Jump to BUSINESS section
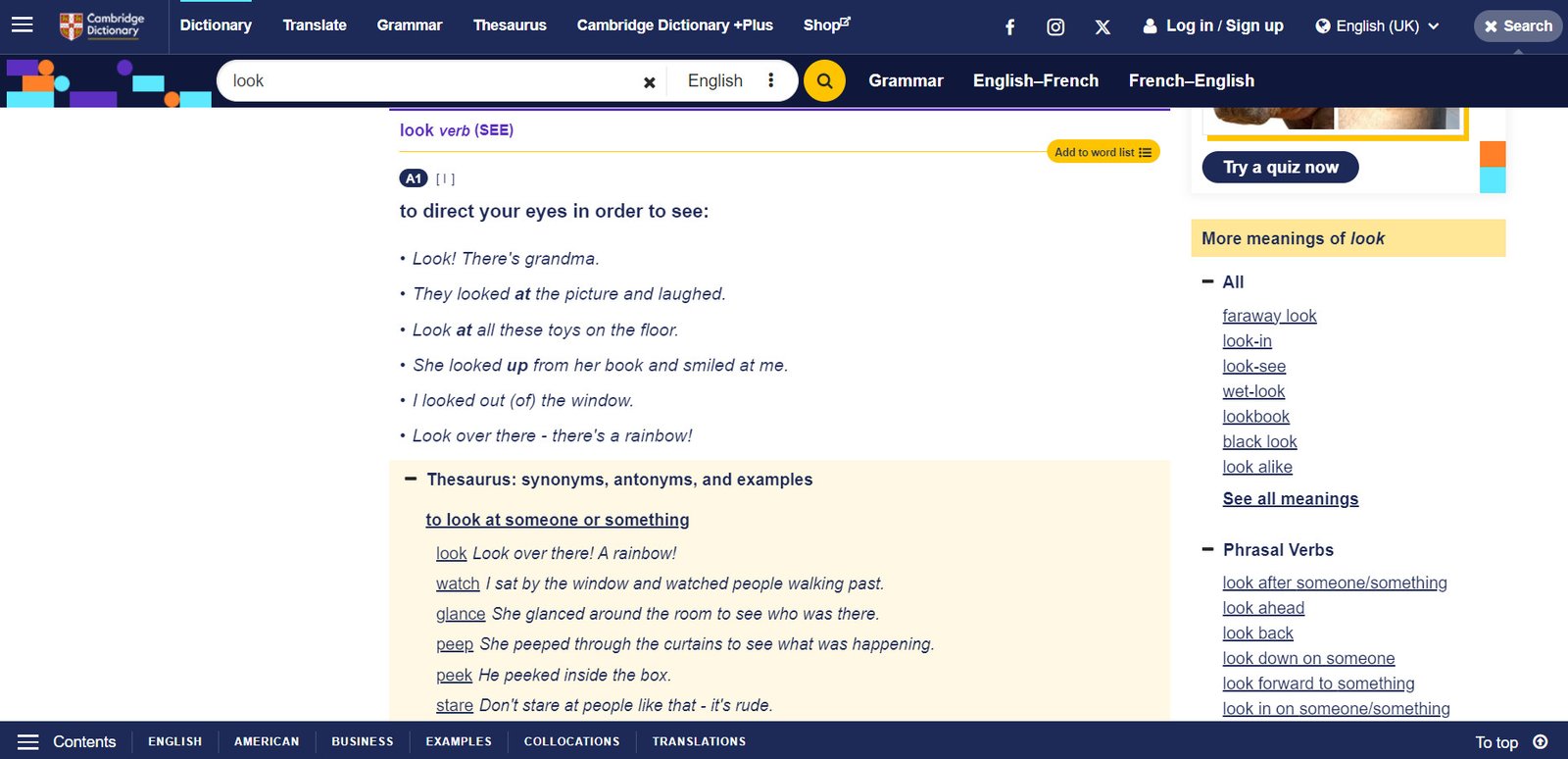Screen dimensions: 1568x759 click(363, 742)
